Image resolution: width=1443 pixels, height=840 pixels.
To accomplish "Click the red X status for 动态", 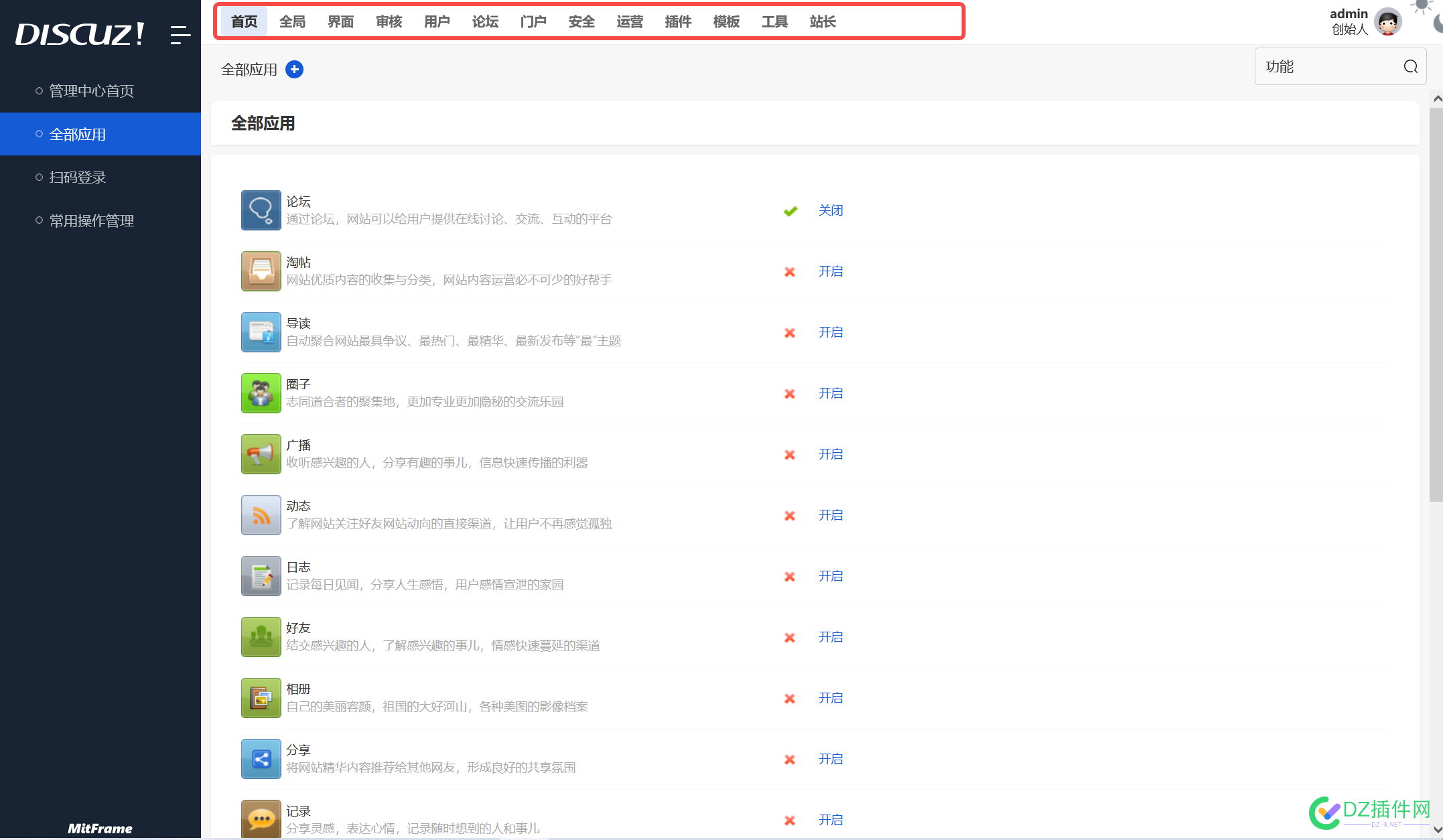I will pyautogui.click(x=790, y=516).
